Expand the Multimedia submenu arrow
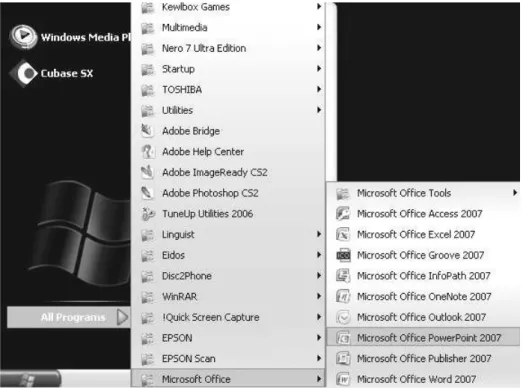Image resolution: width=523 pixels, height=389 pixels. 319,27
